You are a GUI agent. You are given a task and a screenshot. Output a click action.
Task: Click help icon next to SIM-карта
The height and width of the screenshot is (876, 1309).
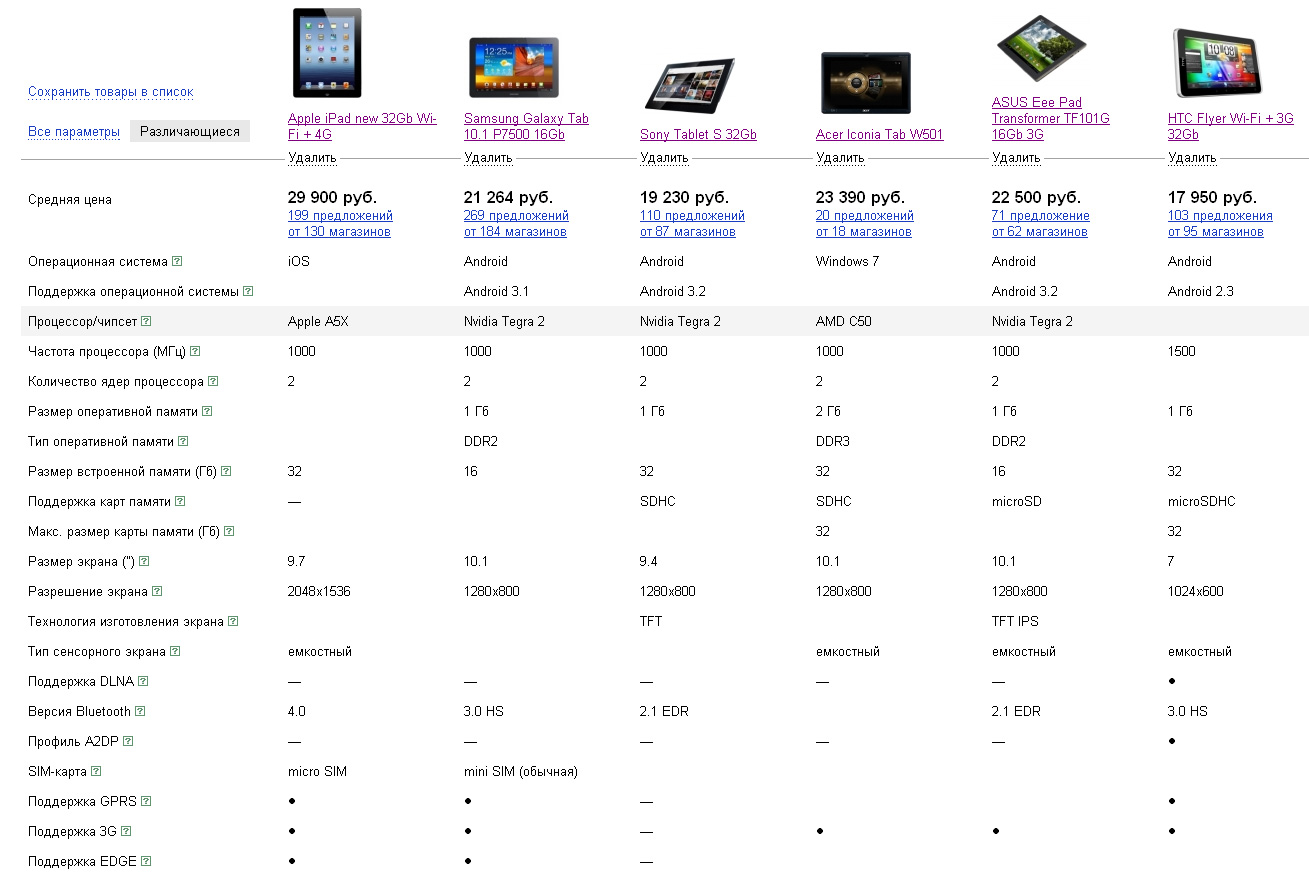pos(95,771)
